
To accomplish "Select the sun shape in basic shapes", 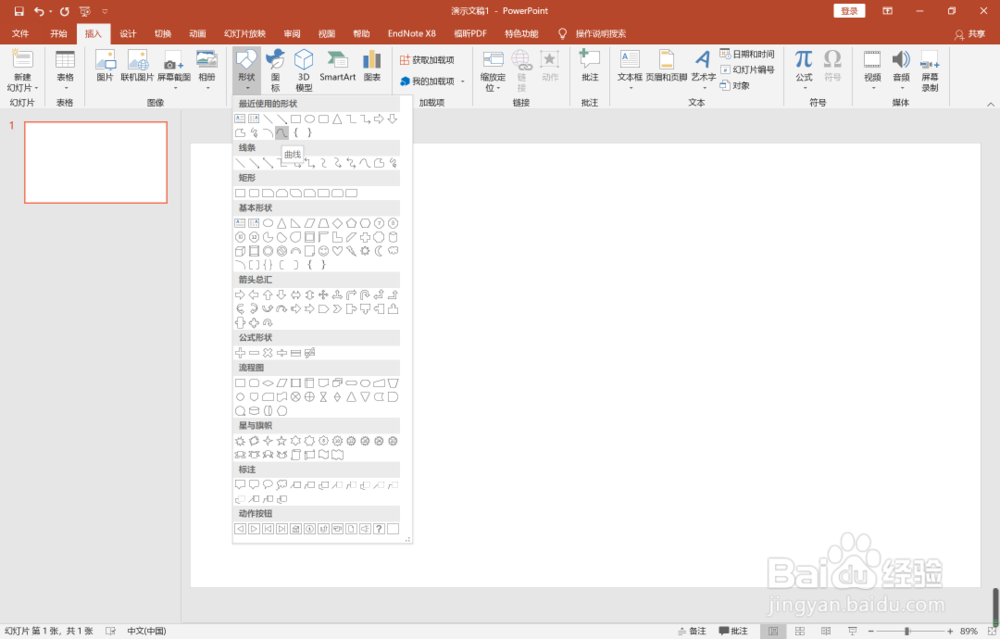I will 365,251.
